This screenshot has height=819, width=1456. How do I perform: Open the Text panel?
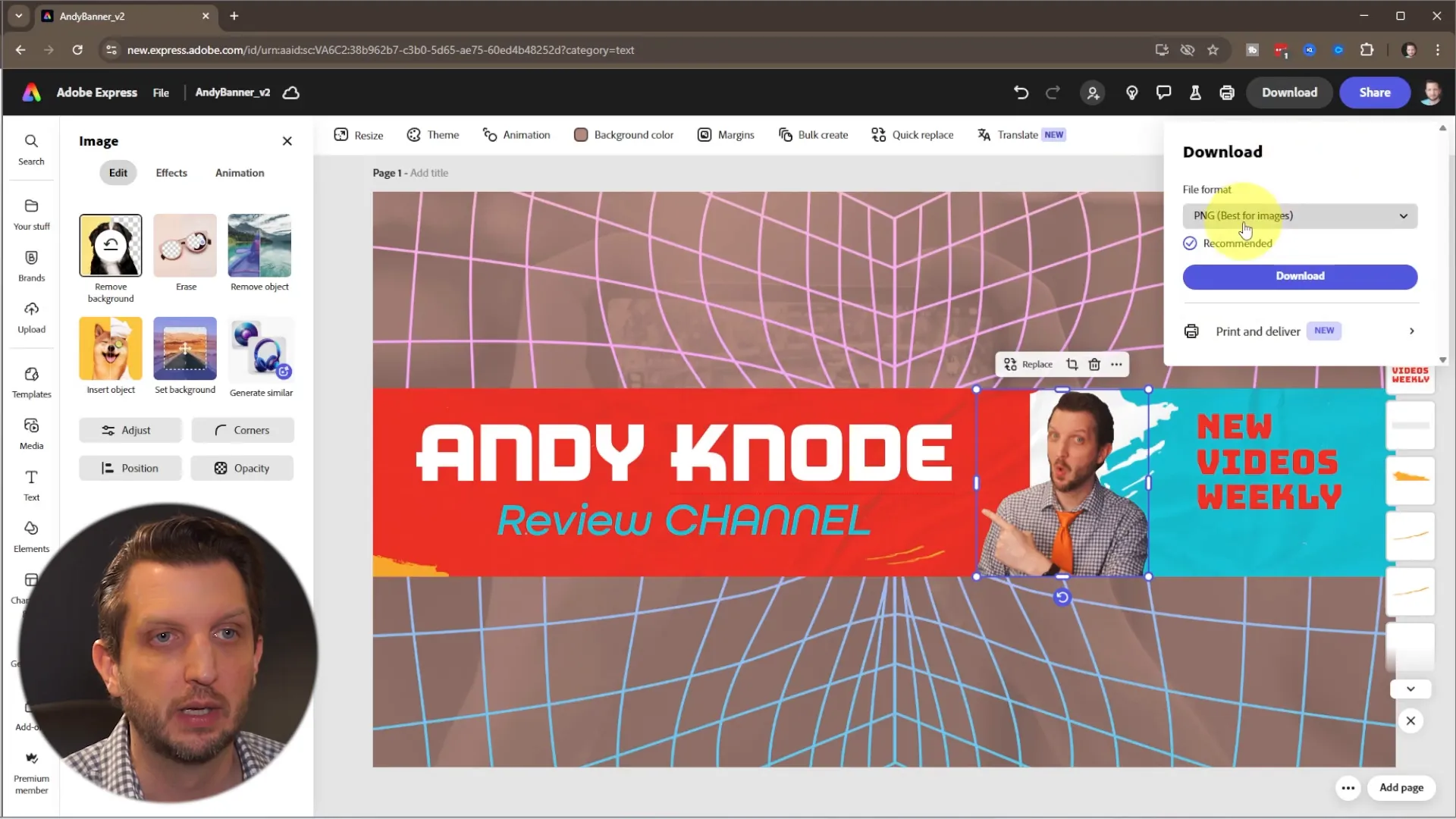click(x=31, y=486)
